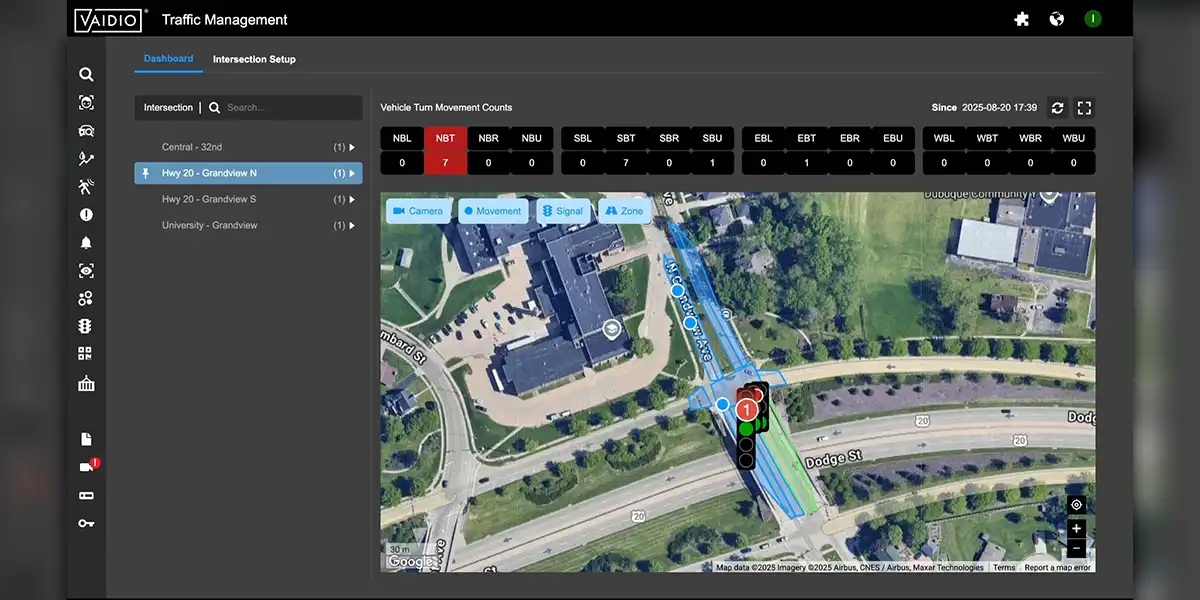Expand the Hwy 20 - Grandview S intersection
The width and height of the screenshot is (1200, 600).
click(350, 200)
